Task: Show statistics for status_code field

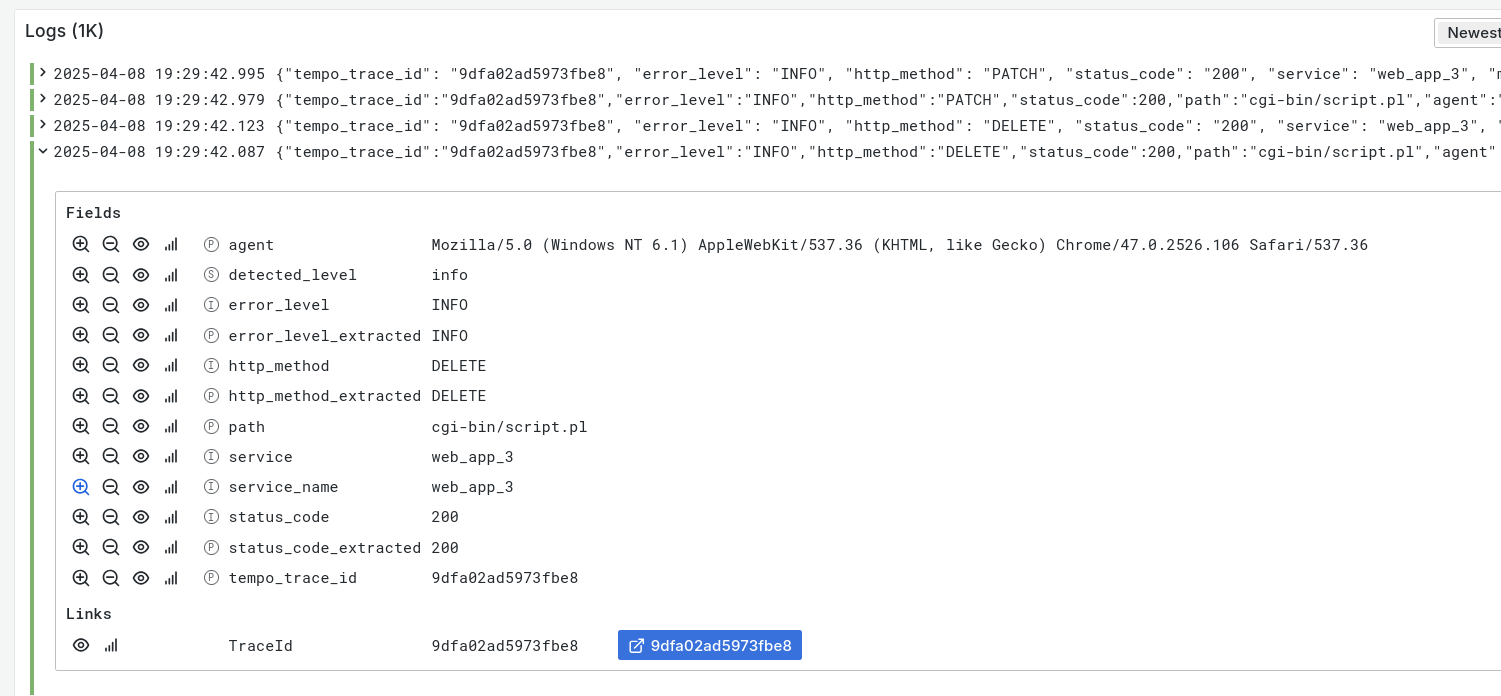Action: 171,517
